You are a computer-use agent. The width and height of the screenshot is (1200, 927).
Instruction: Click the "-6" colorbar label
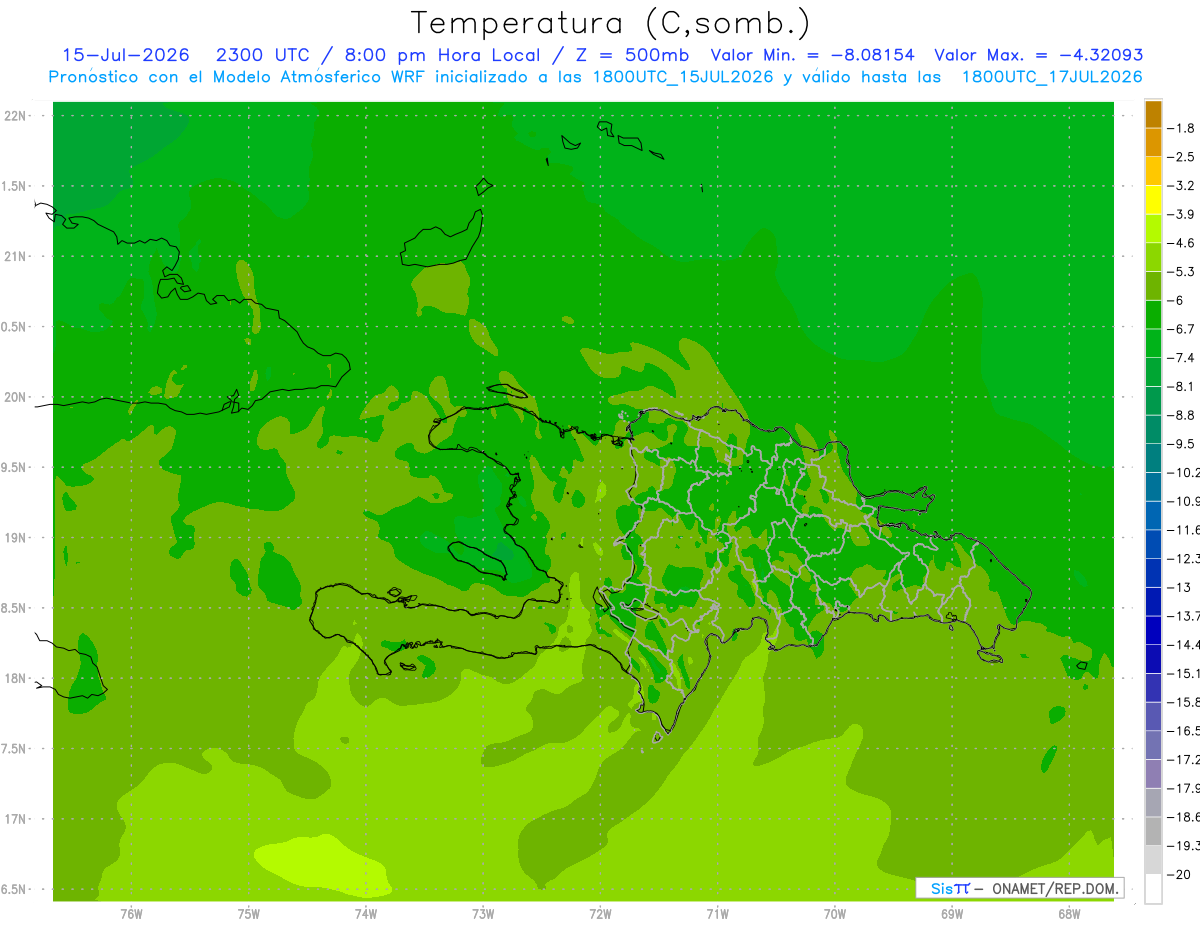pyautogui.click(x=1175, y=300)
